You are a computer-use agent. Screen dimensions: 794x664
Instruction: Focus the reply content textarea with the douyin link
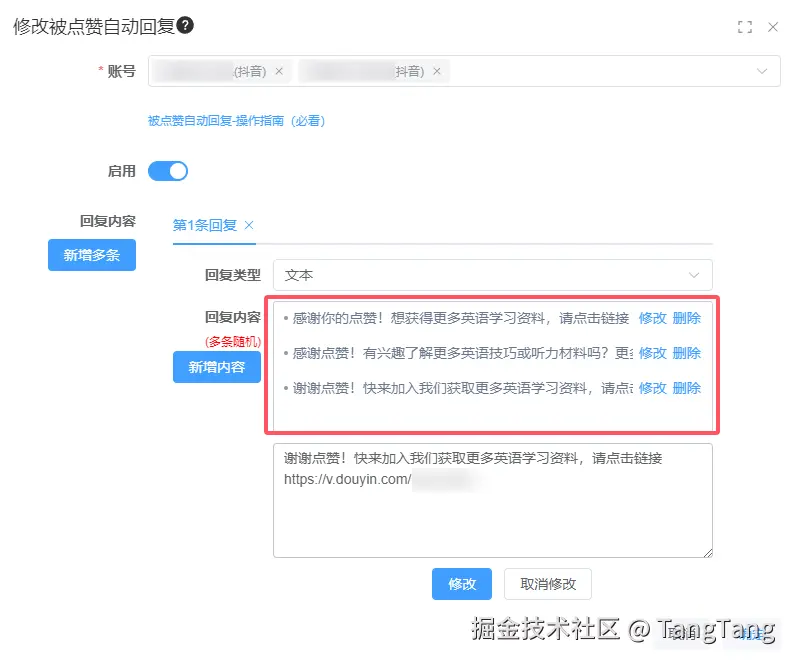click(493, 500)
